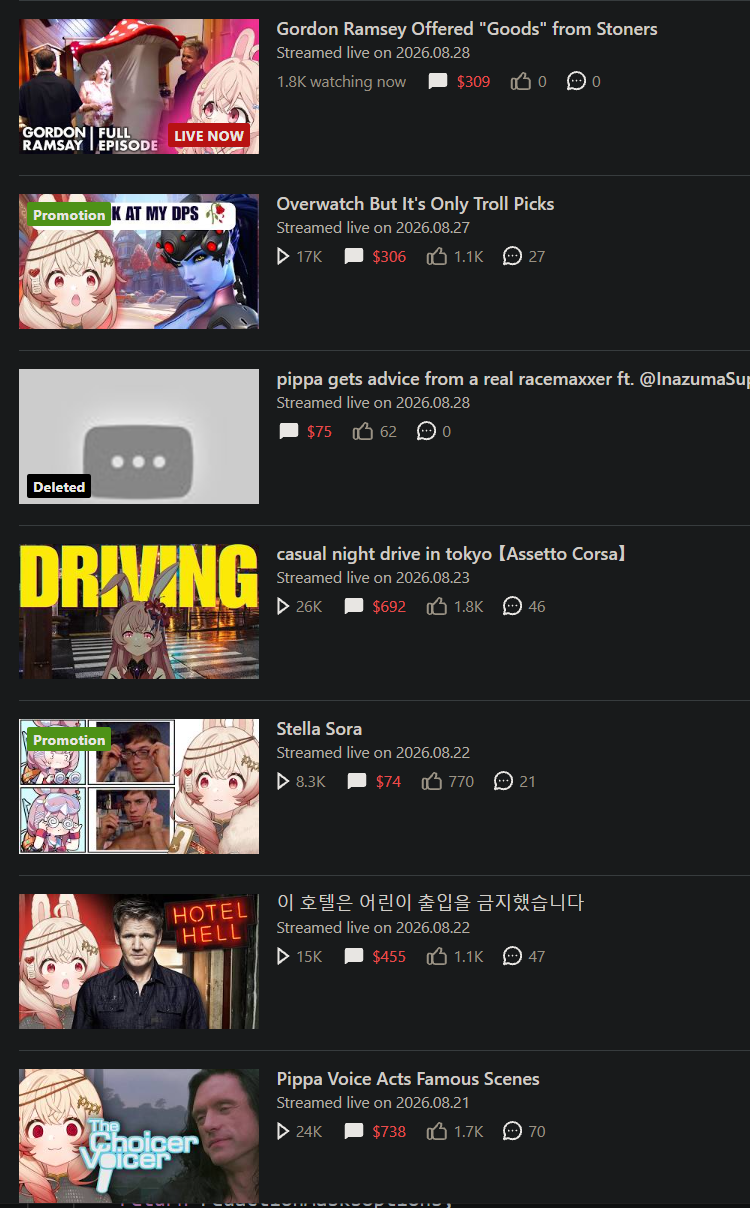Click superchat icon on Gordon Ramsey stream row
The width and height of the screenshot is (750, 1208).
[438, 82]
